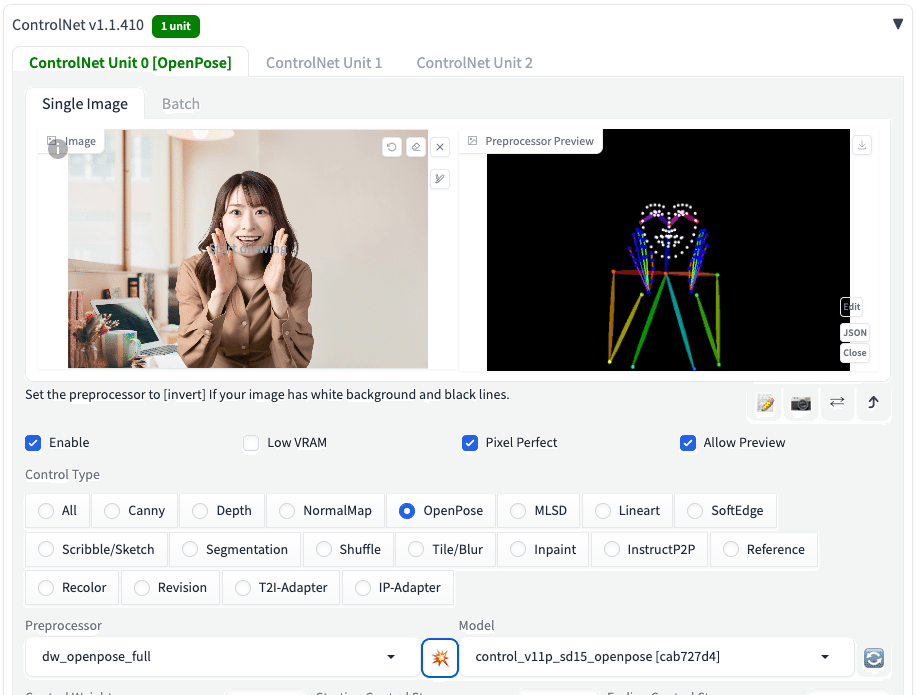
Task: Download the preprocessor preview image
Action: [x=862, y=145]
